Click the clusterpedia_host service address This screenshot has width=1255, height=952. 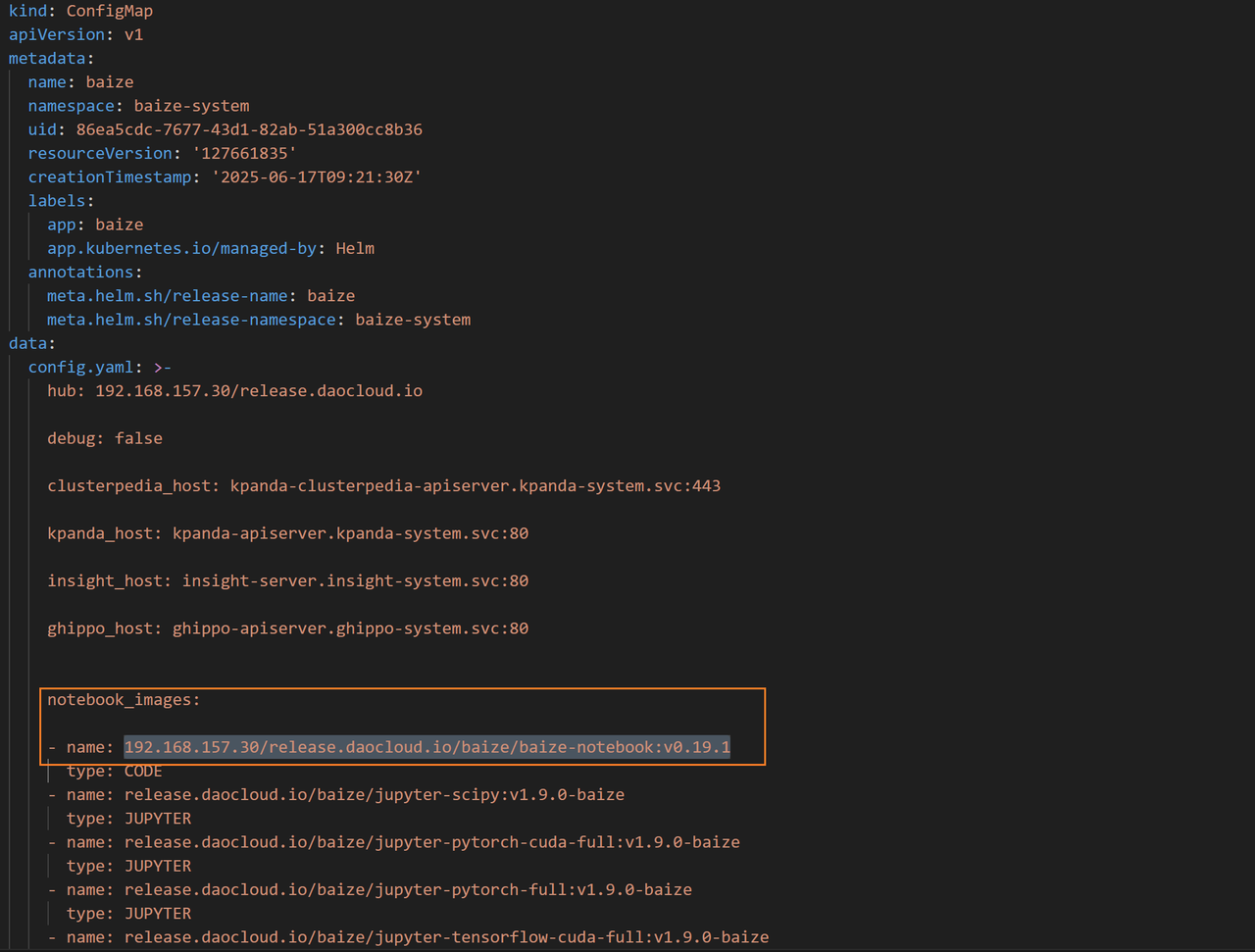475,485
